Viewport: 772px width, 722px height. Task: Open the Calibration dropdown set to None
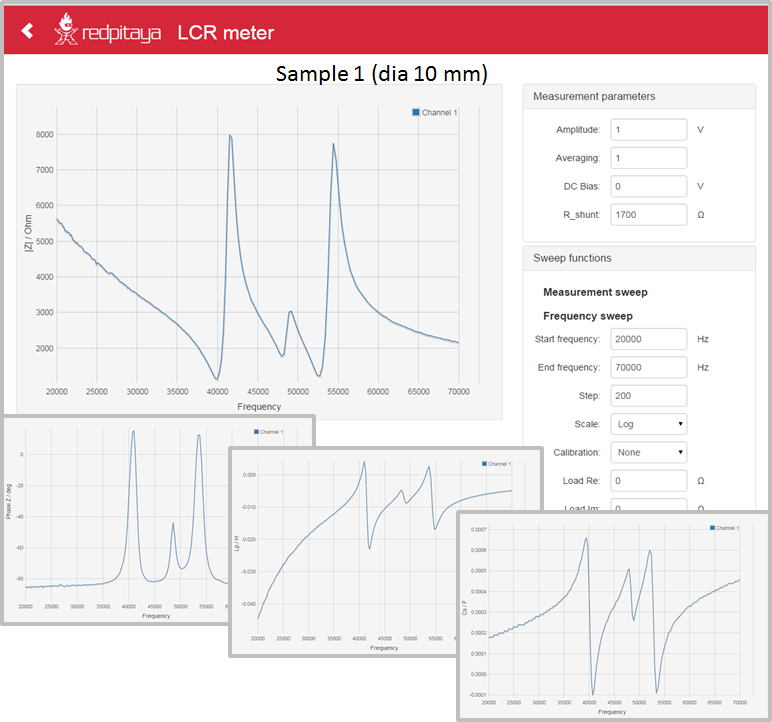pyautogui.click(x=648, y=452)
